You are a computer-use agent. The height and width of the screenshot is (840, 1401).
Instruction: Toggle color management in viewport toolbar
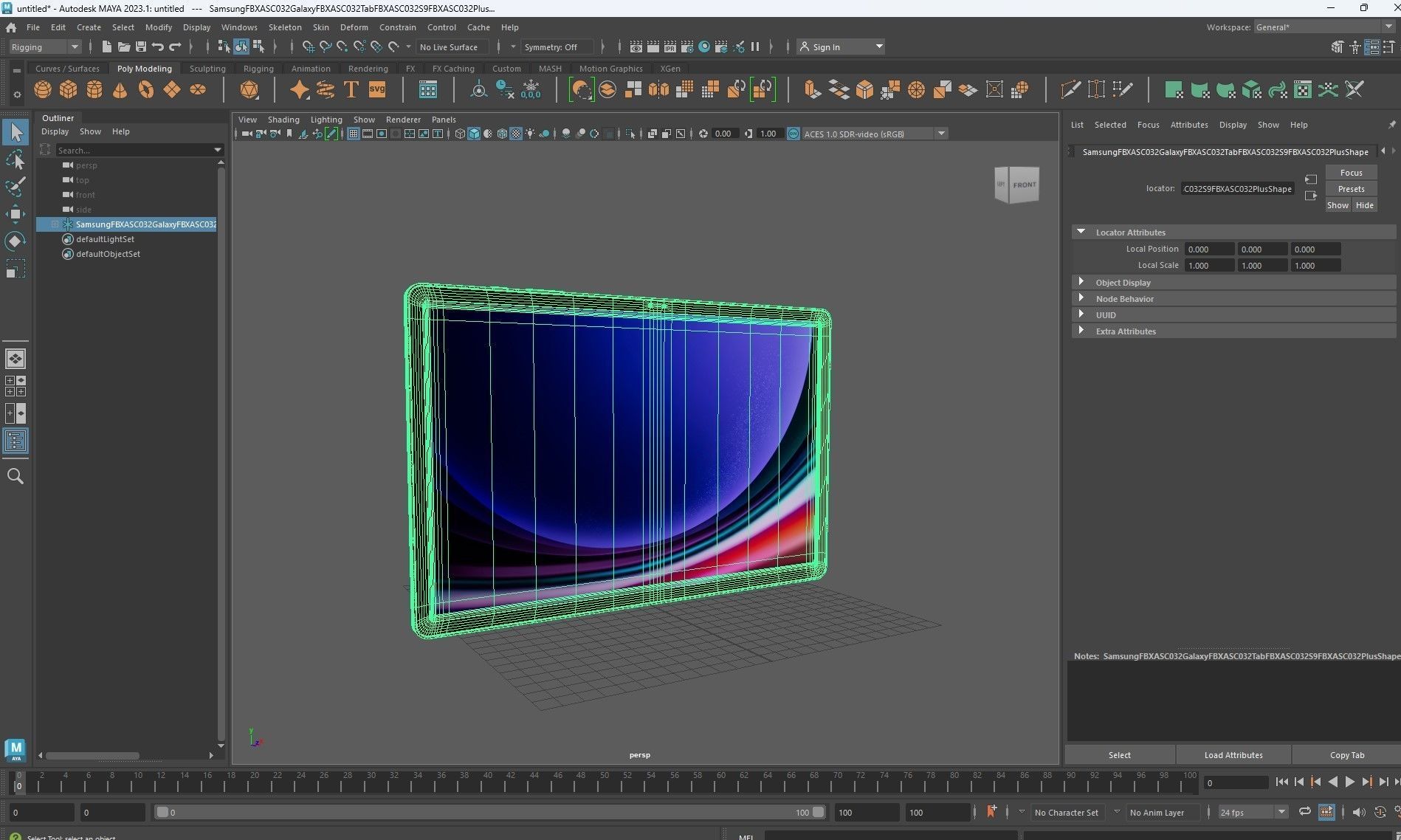tap(794, 134)
